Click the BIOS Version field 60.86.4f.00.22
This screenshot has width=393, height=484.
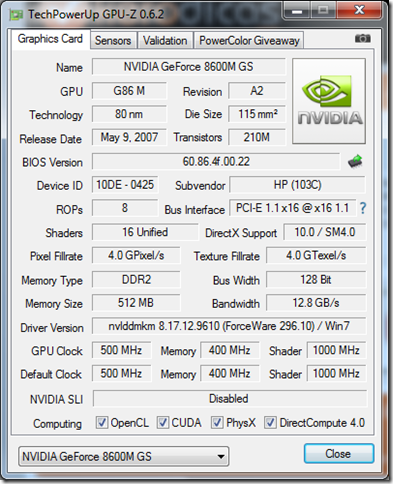(x=216, y=161)
